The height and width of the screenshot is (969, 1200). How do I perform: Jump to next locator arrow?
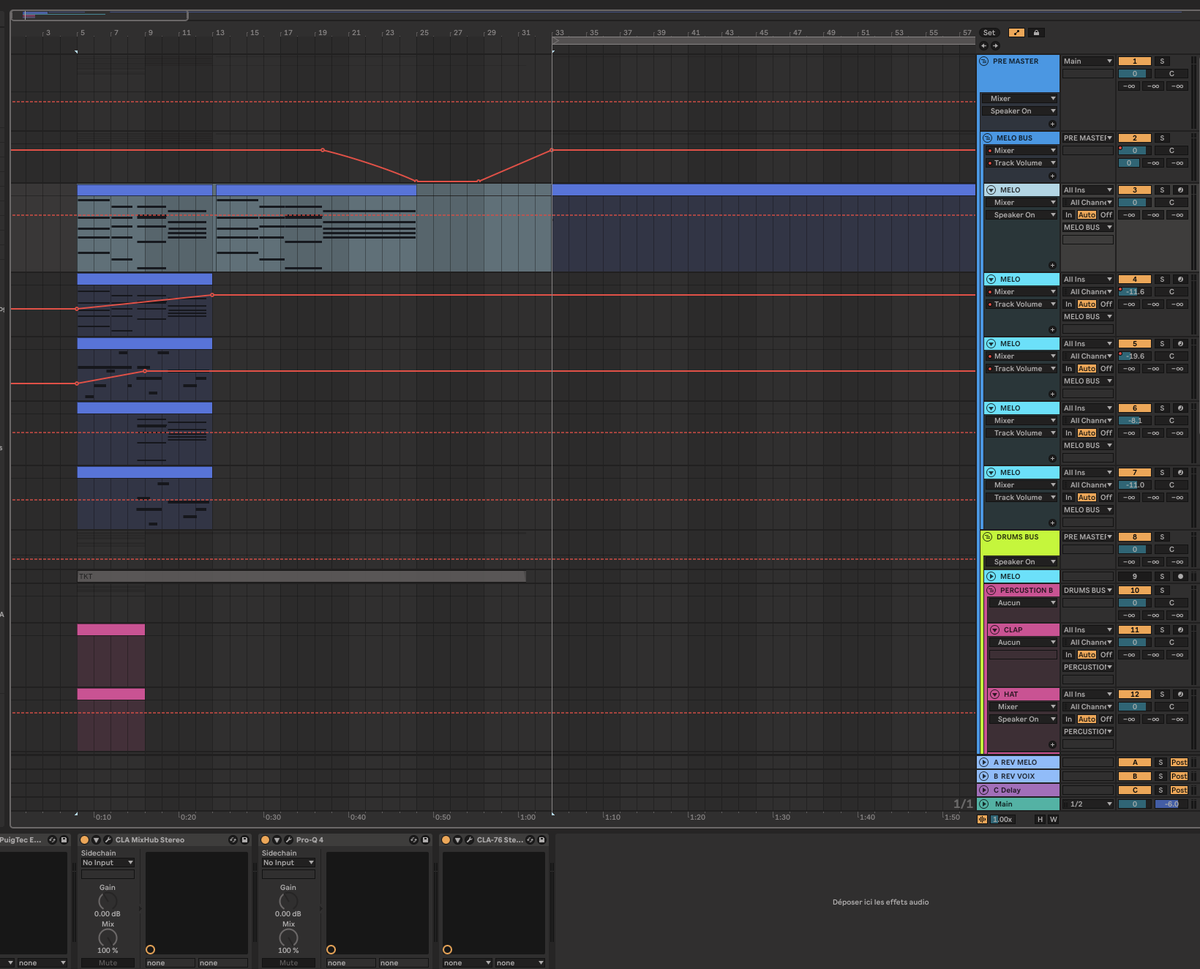(994, 46)
